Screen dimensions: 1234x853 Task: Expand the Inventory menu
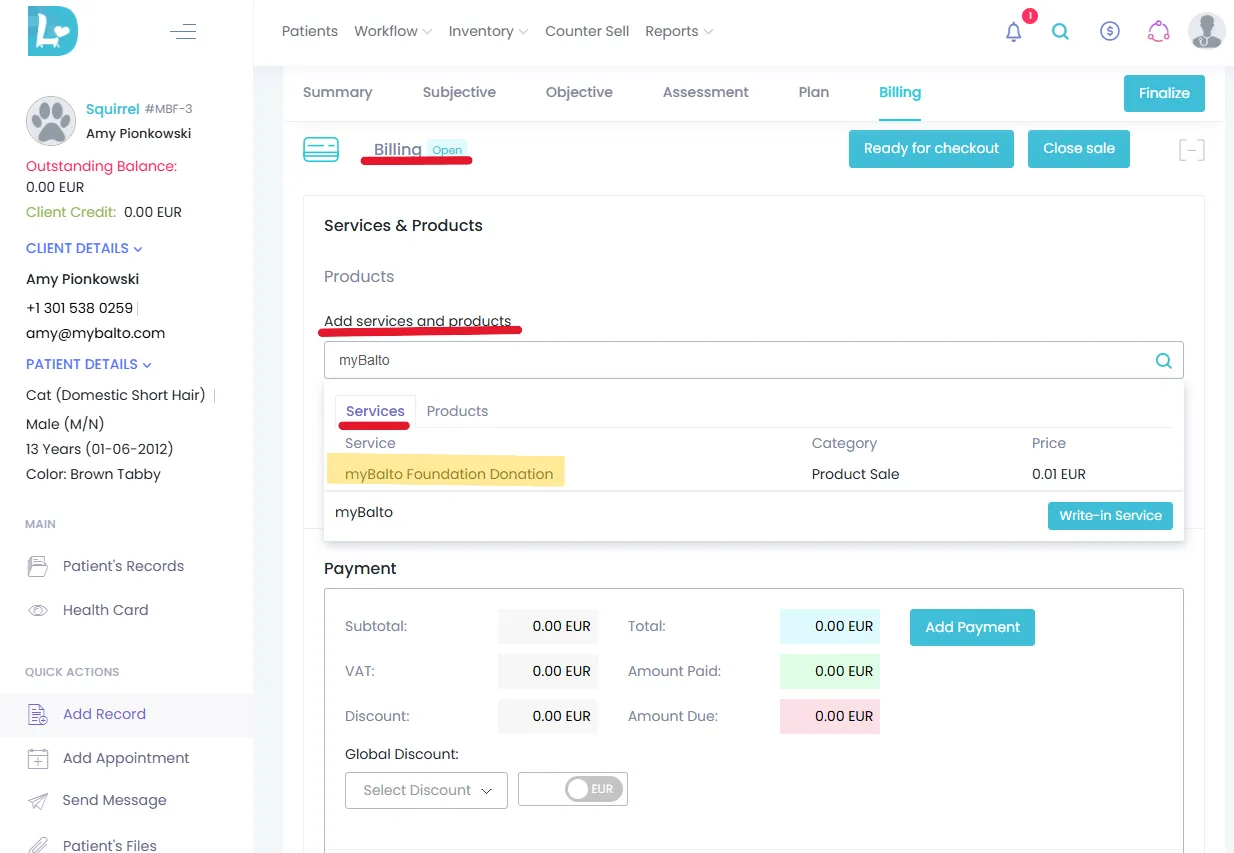pyautogui.click(x=488, y=31)
